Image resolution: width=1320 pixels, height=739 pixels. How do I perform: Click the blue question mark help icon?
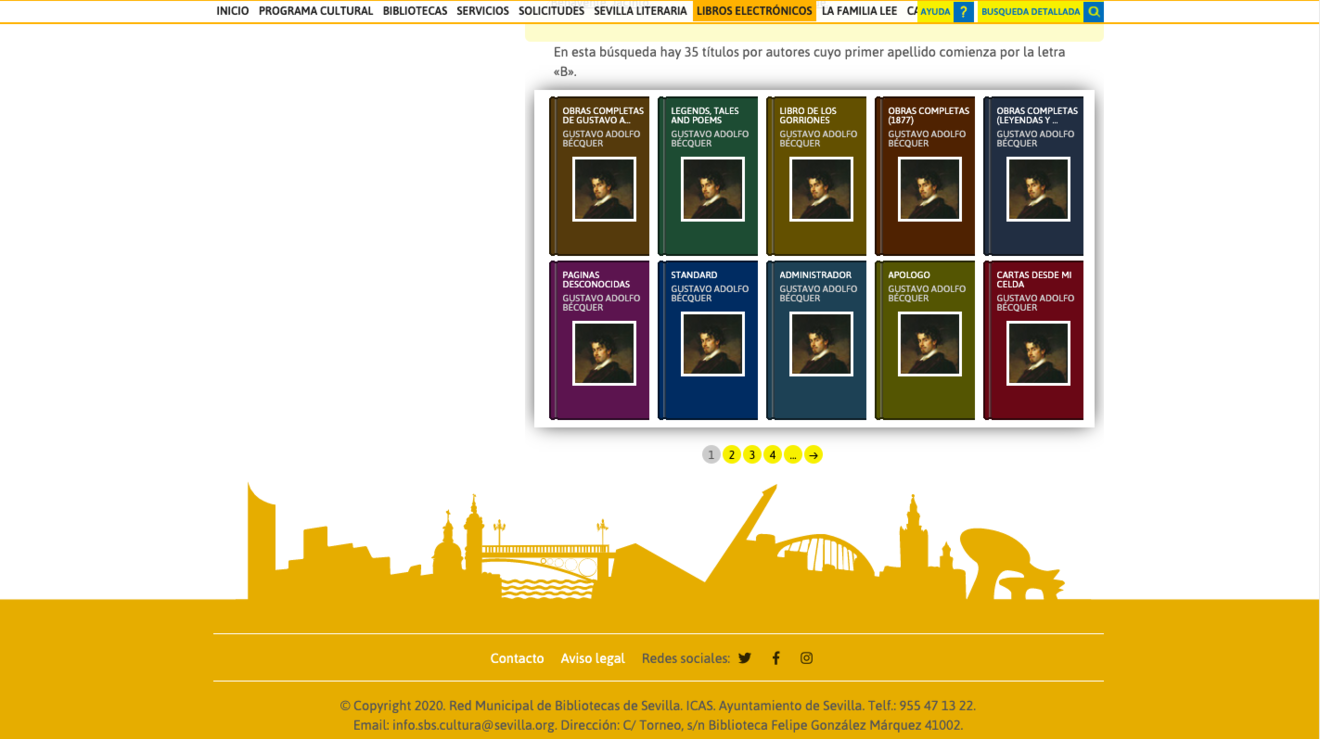tap(963, 12)
